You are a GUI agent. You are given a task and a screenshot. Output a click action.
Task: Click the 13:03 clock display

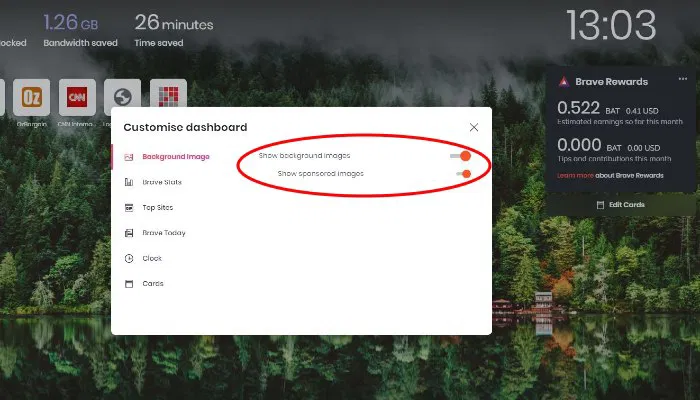click(x=611, y=25)
